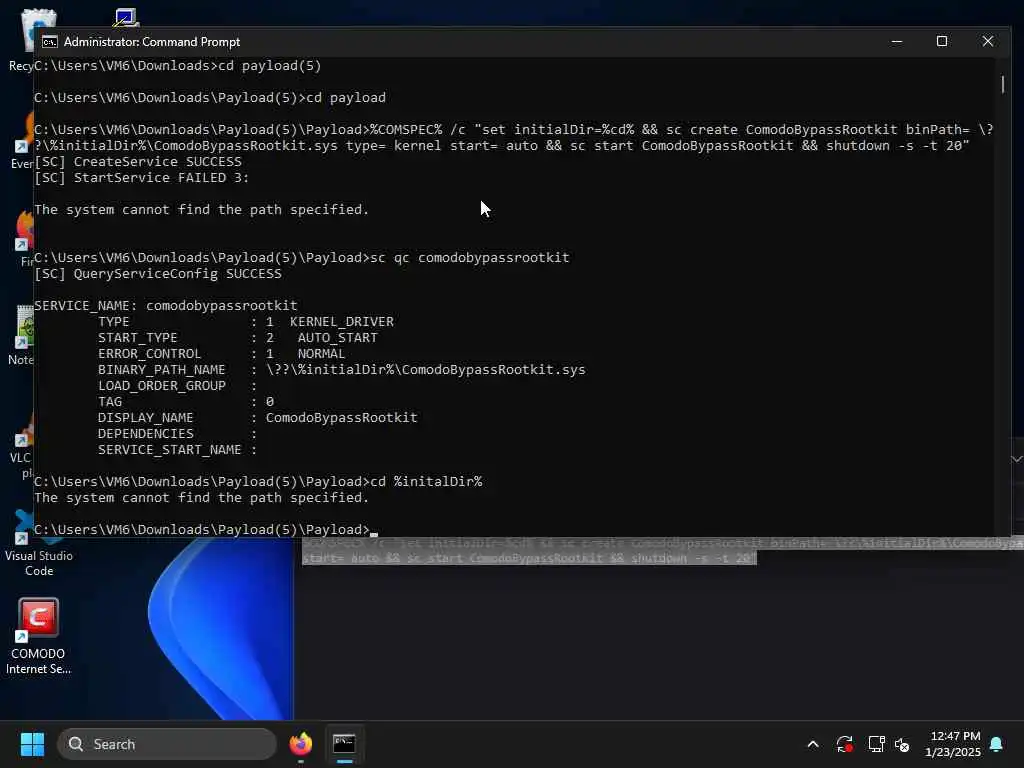Open the network status tray icon

pyautogui.click(x=876, y=744)
